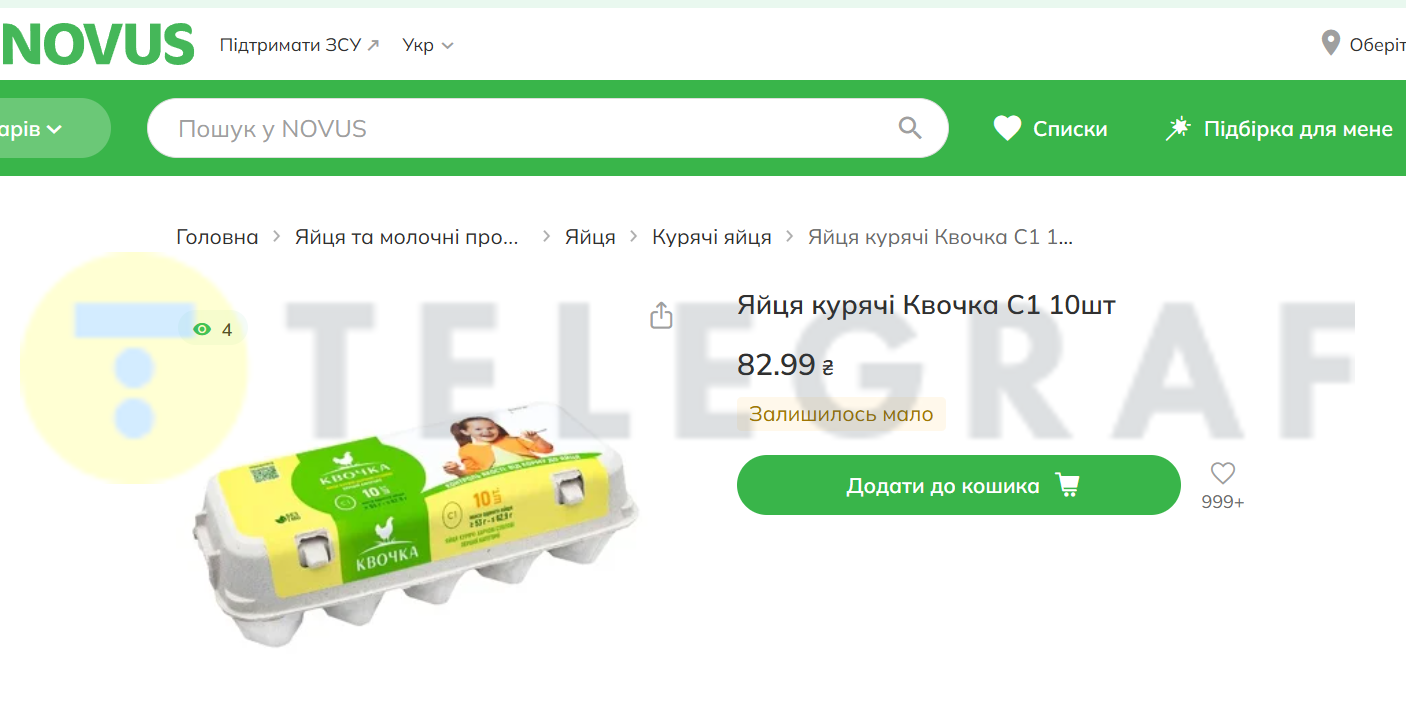Go to Головна breadcrumb
The height and width of the screenshot is (717, 1406).
[217, 237]
